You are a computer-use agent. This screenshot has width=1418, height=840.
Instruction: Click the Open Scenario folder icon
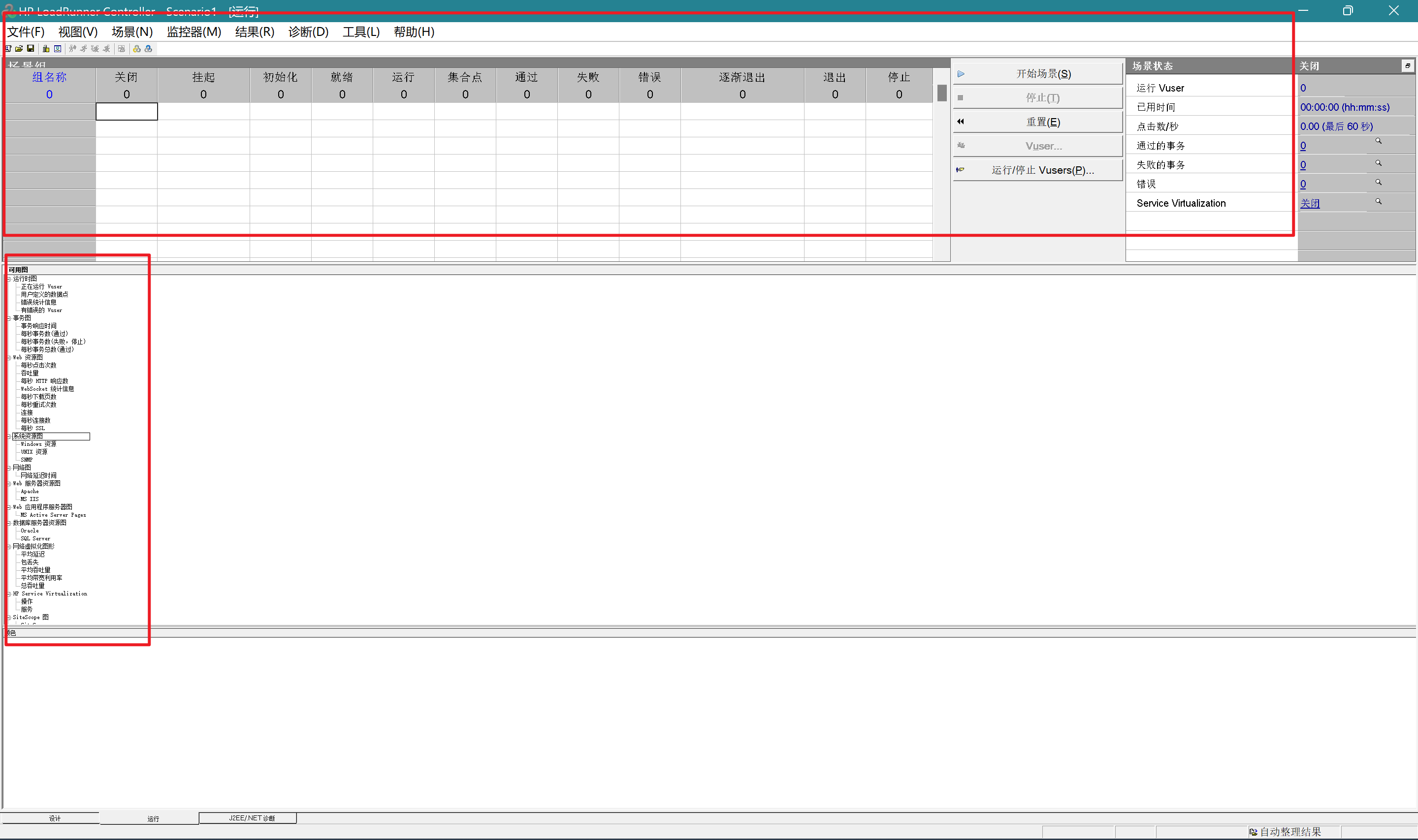pos(19,49)
